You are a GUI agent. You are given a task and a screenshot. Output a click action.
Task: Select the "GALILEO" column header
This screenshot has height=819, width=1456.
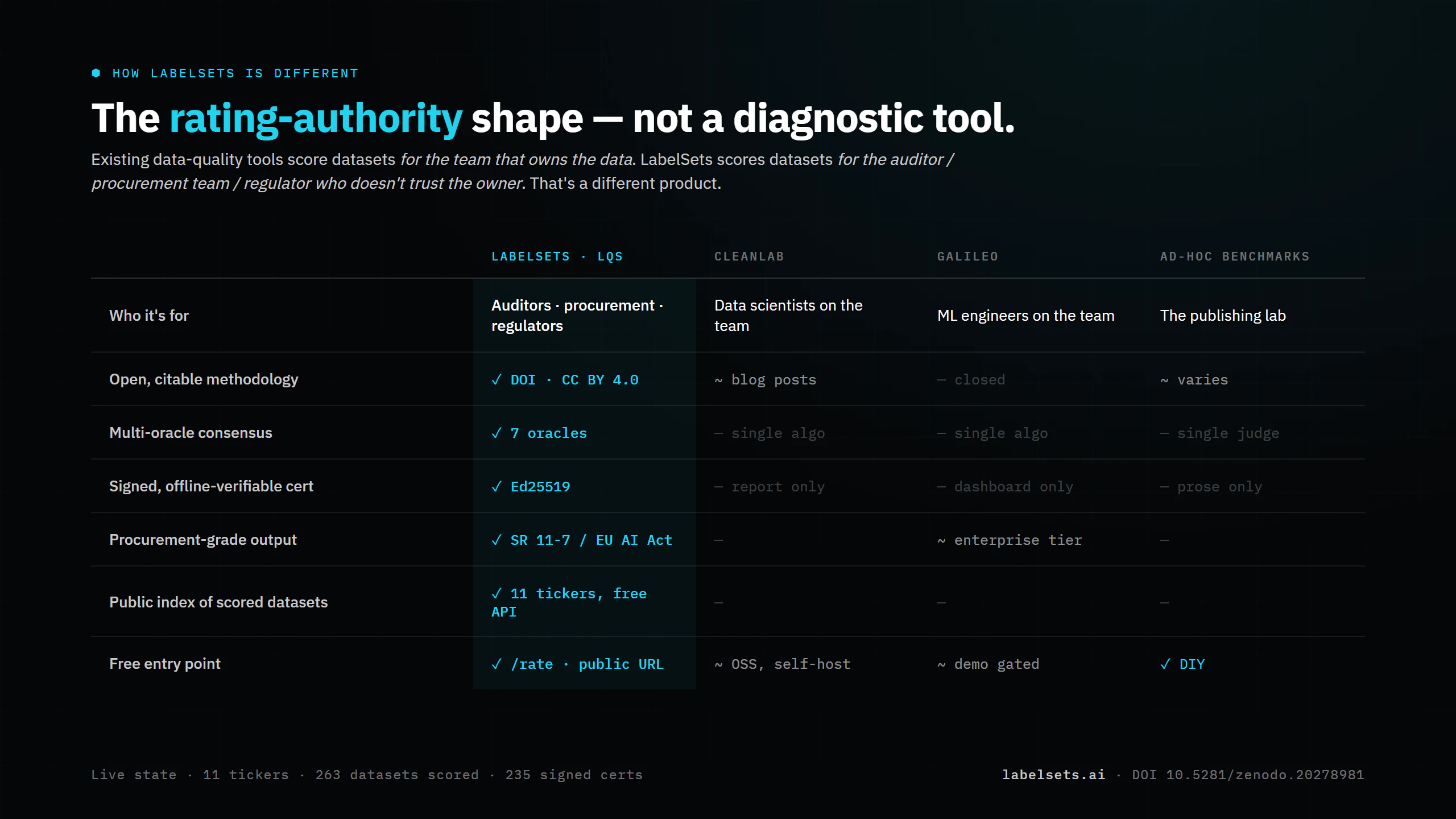click(967, 257)
